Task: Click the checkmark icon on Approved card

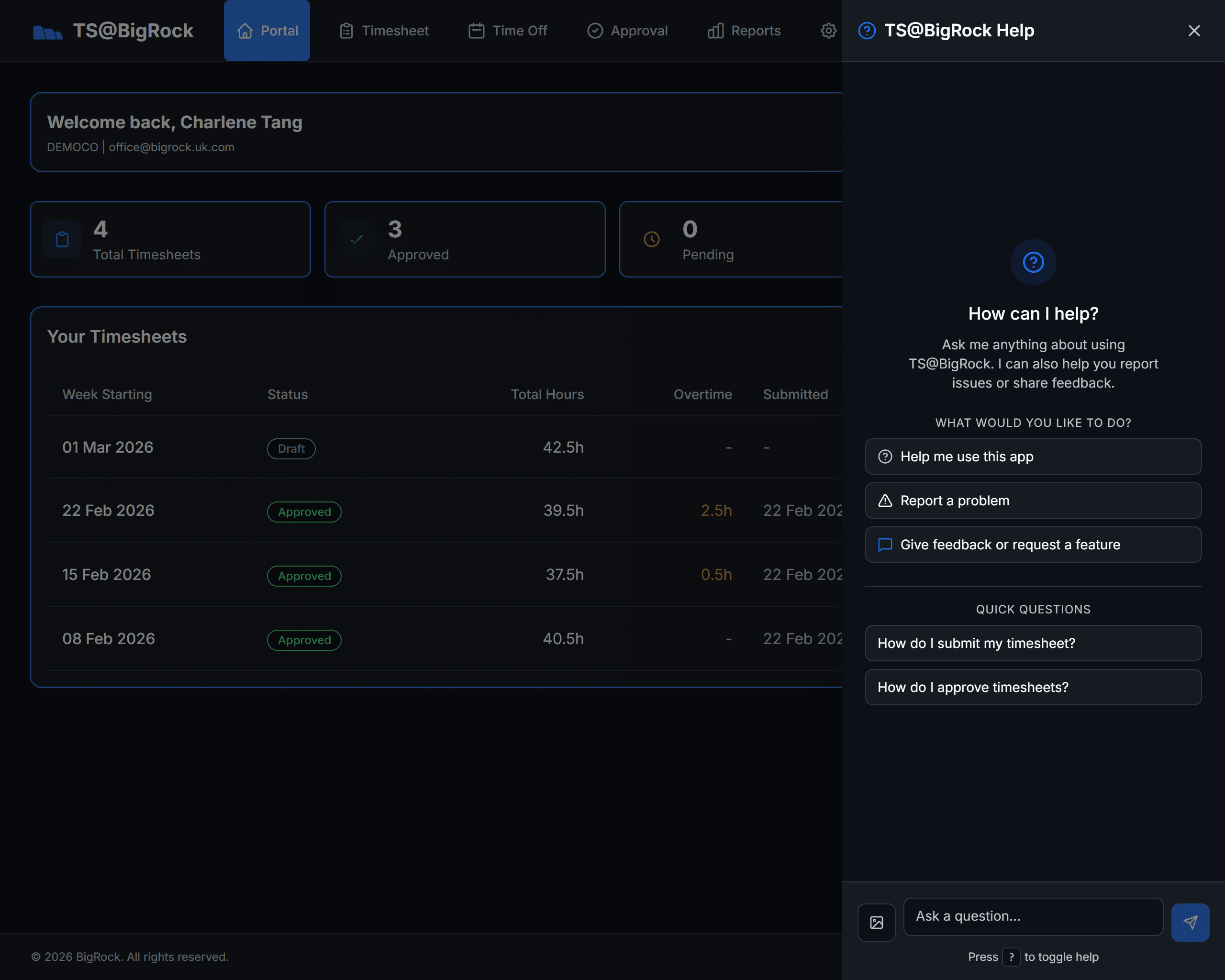Action: point(357,240)
